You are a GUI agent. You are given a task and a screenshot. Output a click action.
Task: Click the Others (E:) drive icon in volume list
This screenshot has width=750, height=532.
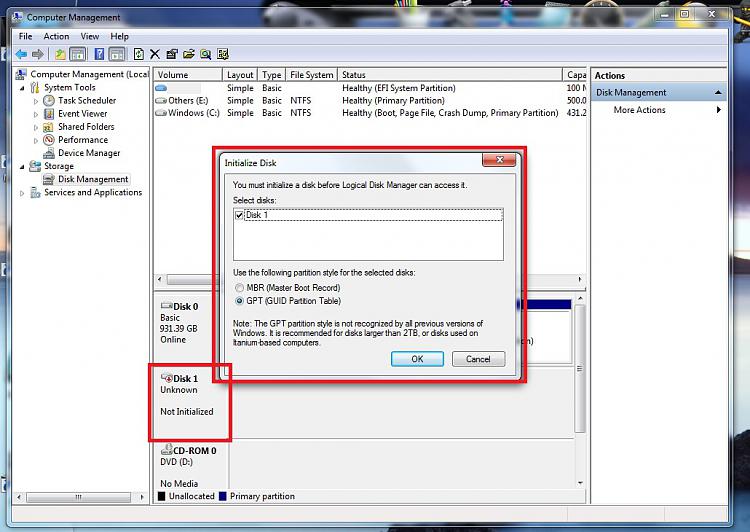click(161, 100)
